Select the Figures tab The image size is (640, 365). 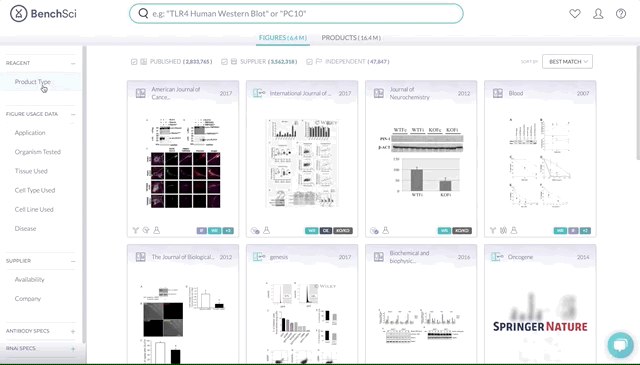283,38
